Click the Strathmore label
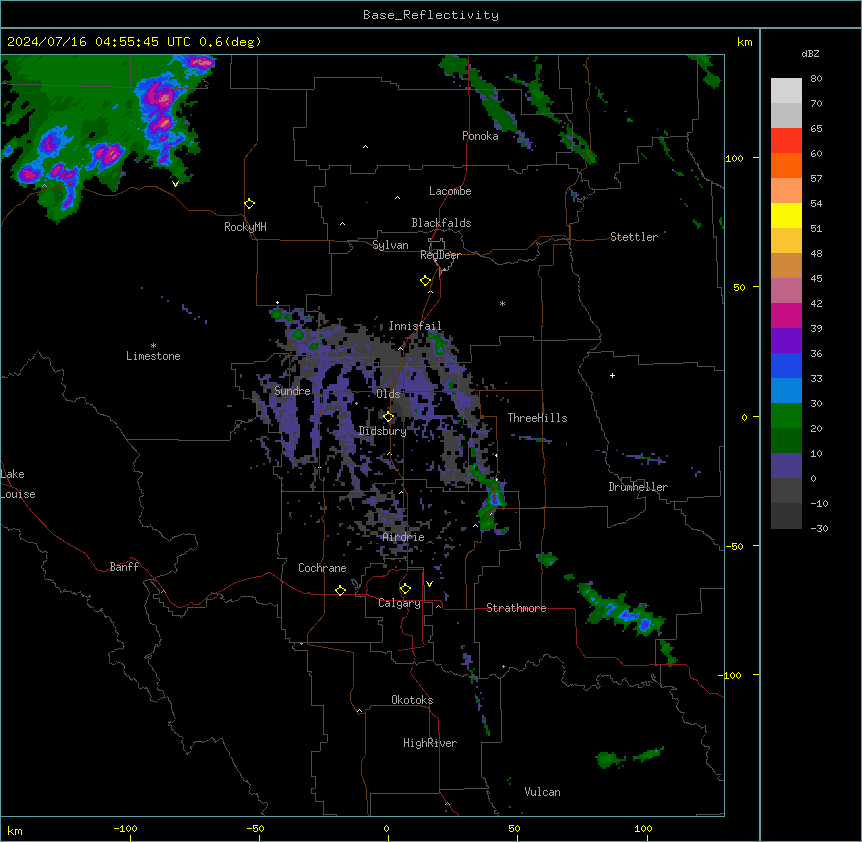Viewport: 862px width, 842px height. tap(516, 608)
